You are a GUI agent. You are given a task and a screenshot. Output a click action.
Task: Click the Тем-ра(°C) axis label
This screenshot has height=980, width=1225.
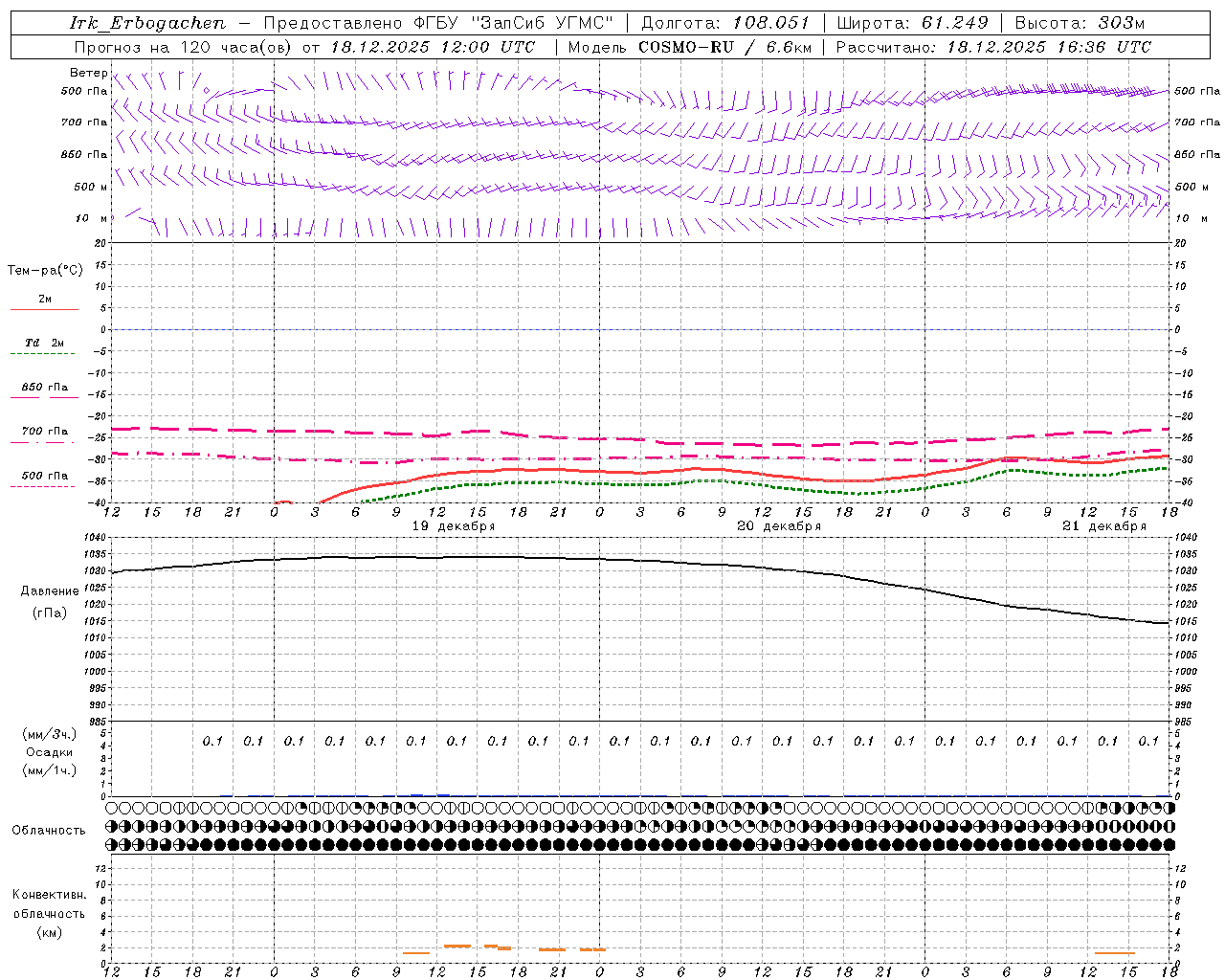click(x=45, y=271)
